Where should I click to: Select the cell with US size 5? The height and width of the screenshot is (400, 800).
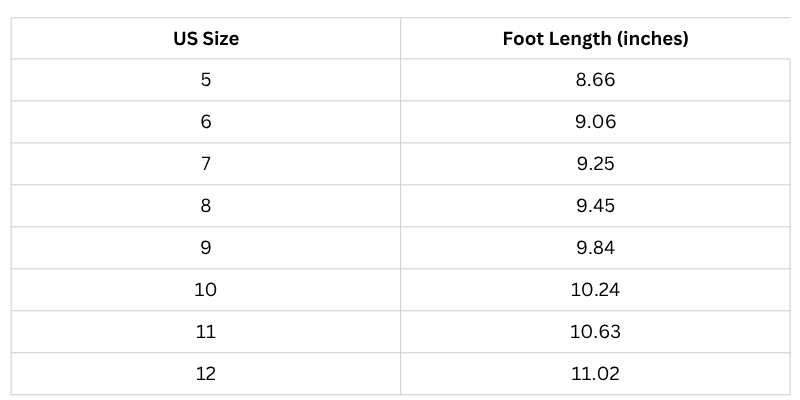click(206, 80)
